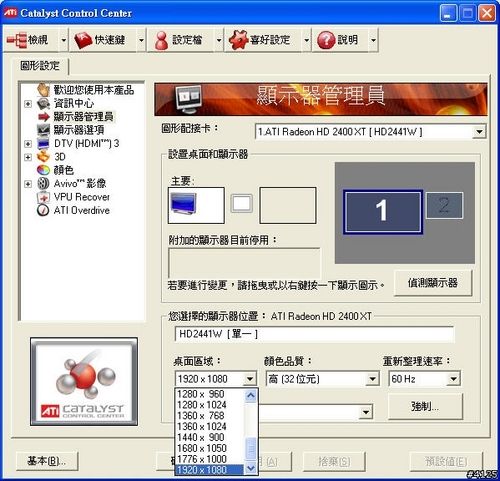Select ATI Overdrive in the tree
Viewport: 500px width, 481px height.
[x=82, y=210]
